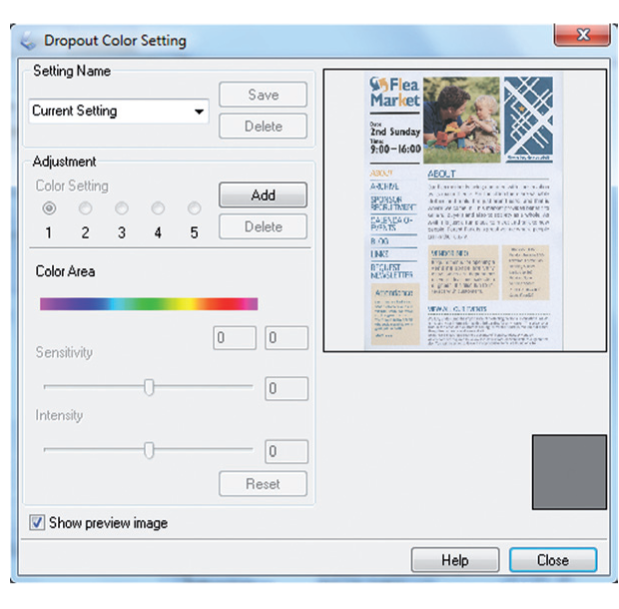Click the Sensitivity value field
Screen dimensions: 619x609
(286, 388)
